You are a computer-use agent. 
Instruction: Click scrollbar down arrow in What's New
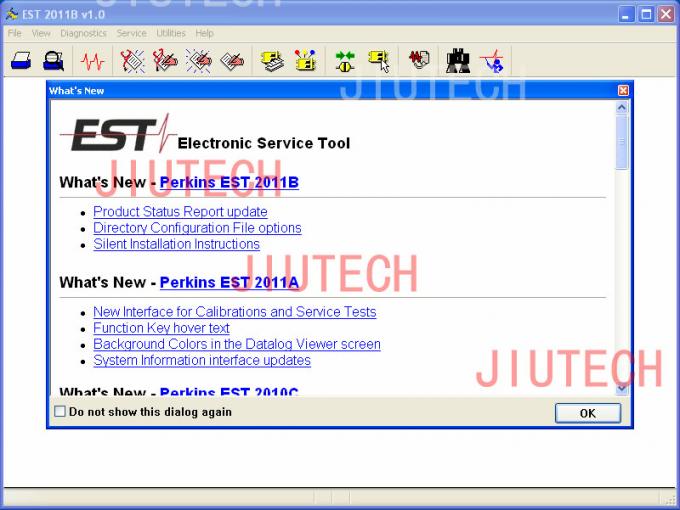click(621, 388)
